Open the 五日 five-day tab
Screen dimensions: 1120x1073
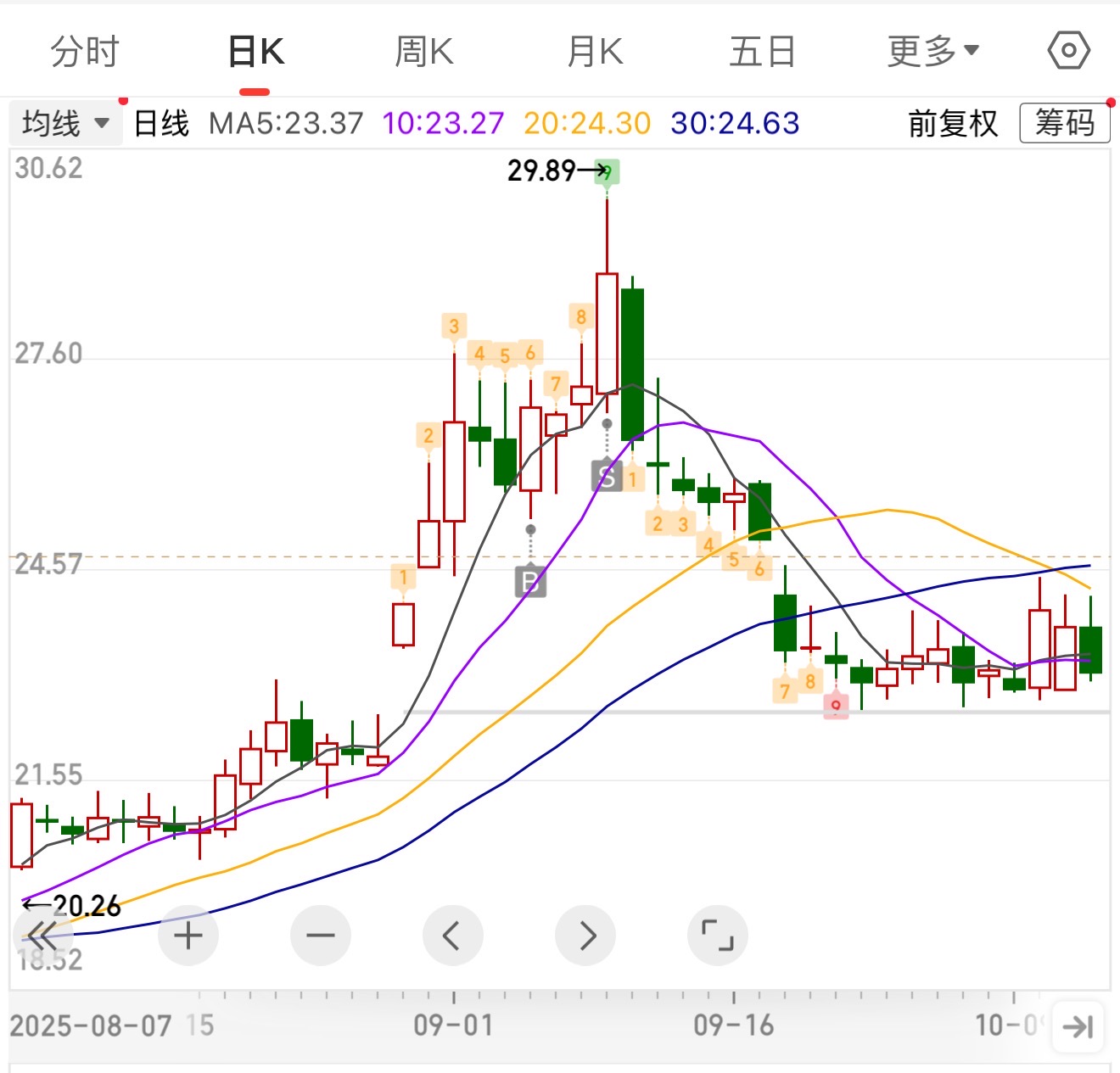click(762, 52)
